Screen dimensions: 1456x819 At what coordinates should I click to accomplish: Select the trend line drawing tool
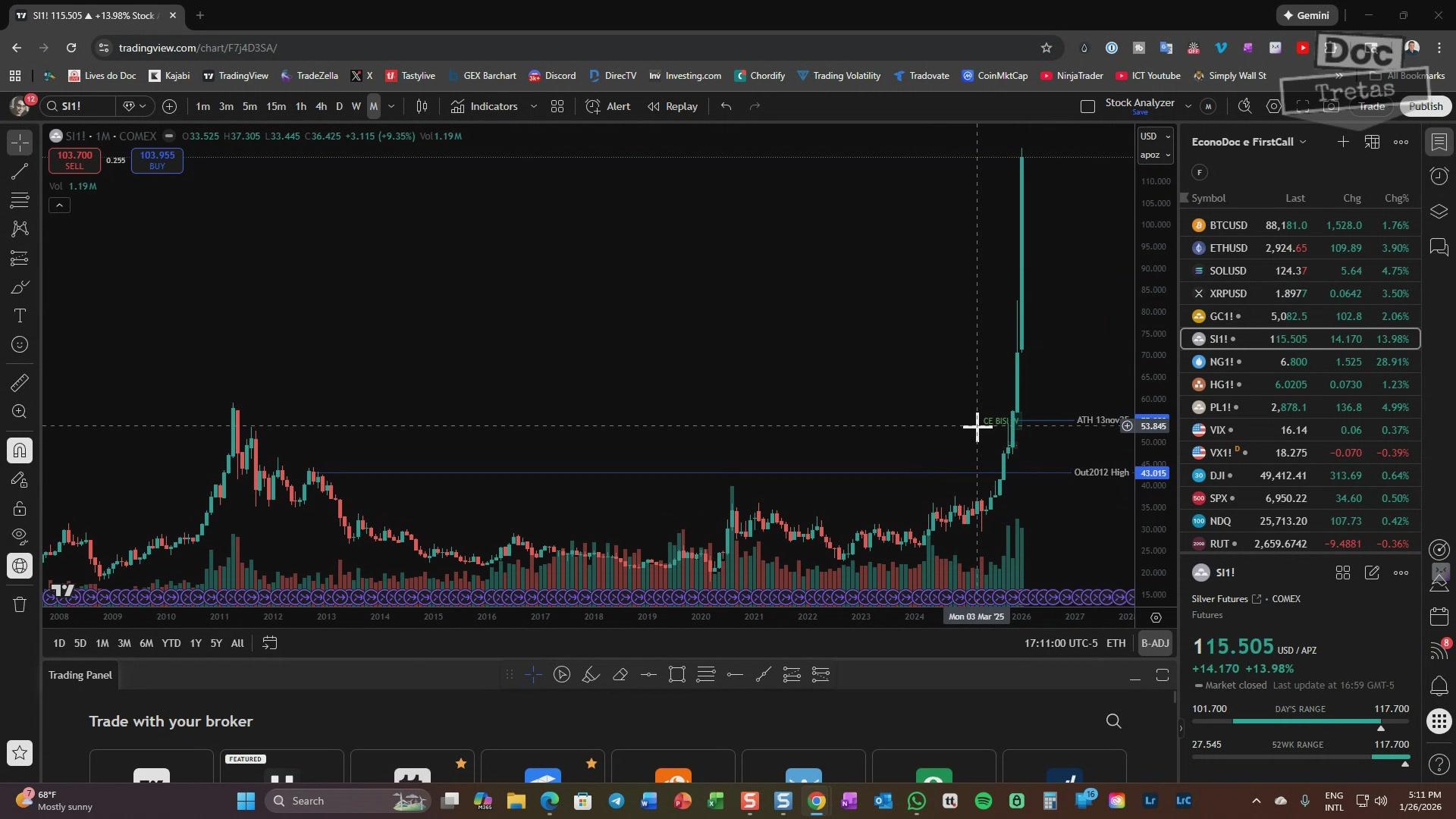click(20, 171)
